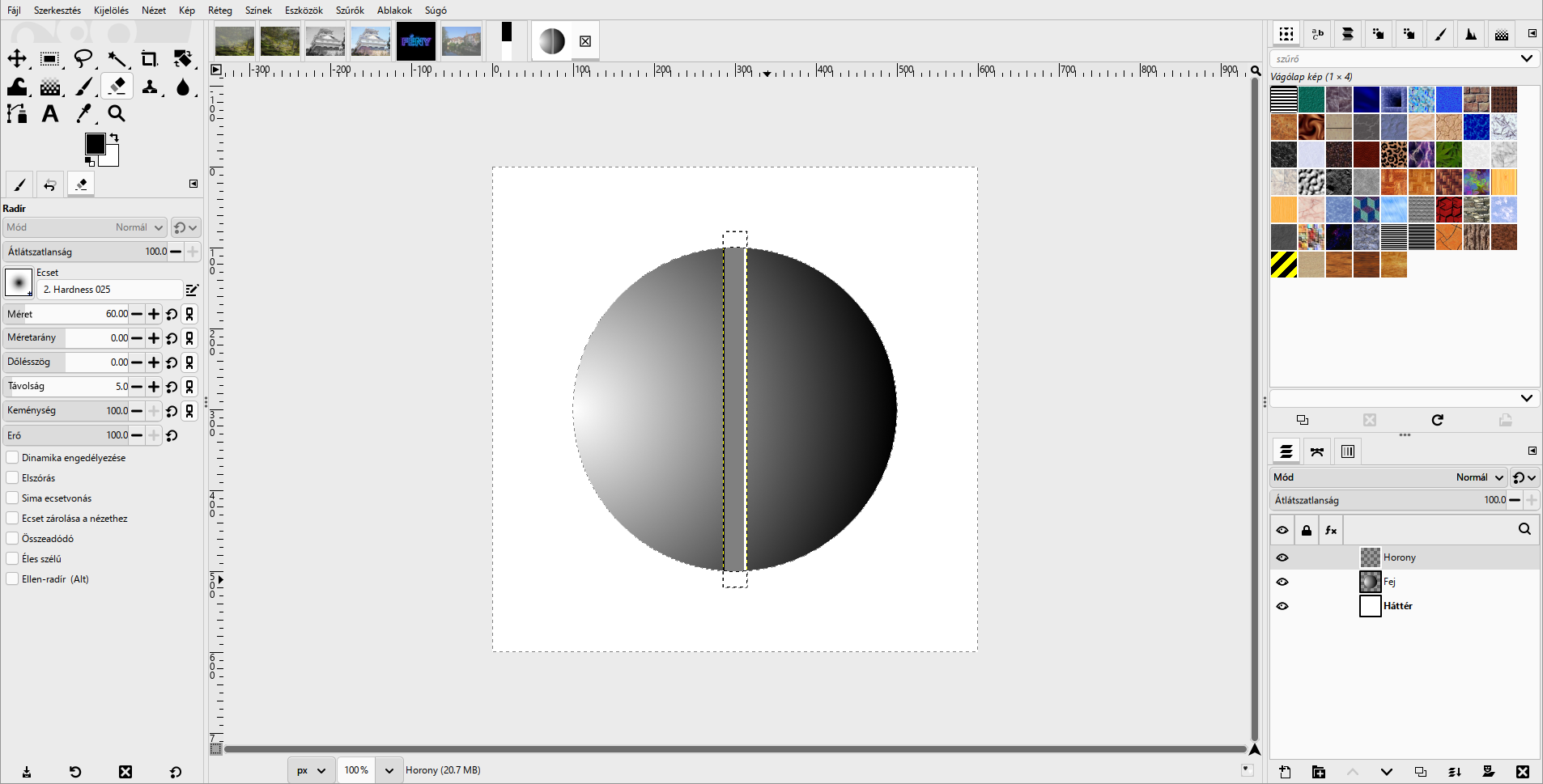Adjust the Keménység slider

click(x=66, y=411)
